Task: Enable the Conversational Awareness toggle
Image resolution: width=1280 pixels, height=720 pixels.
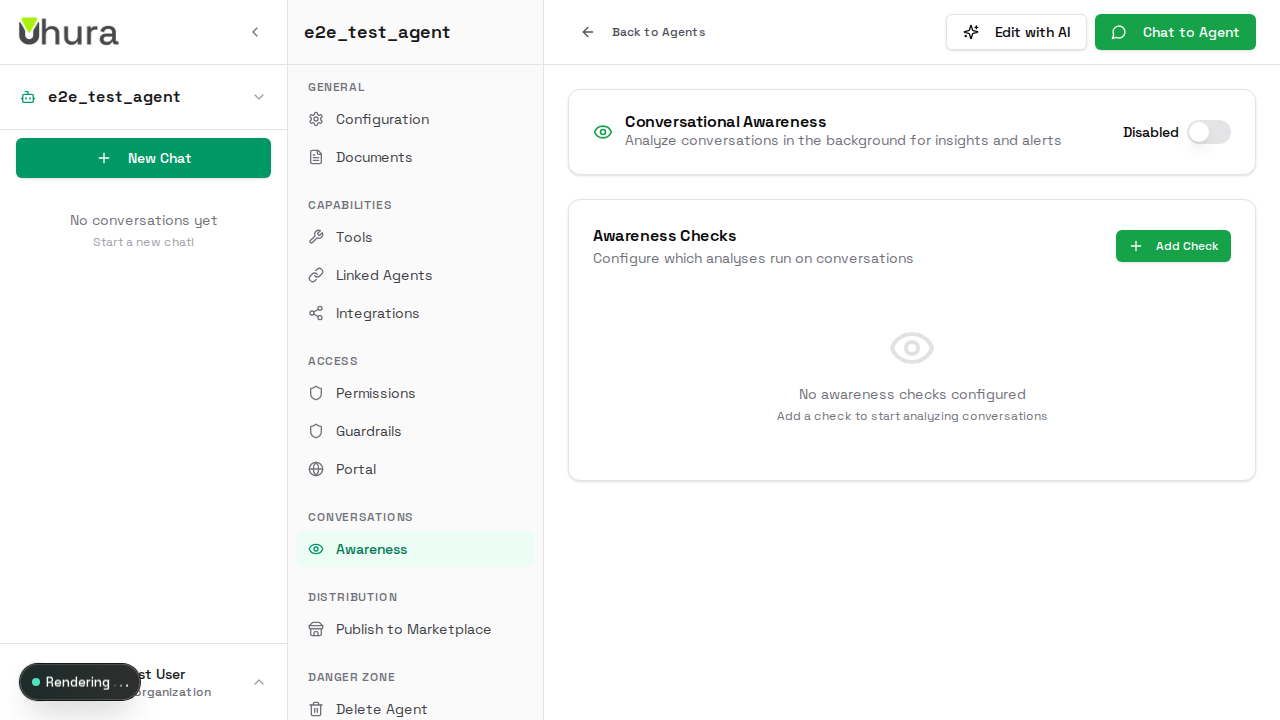Action: [1208, 132]
